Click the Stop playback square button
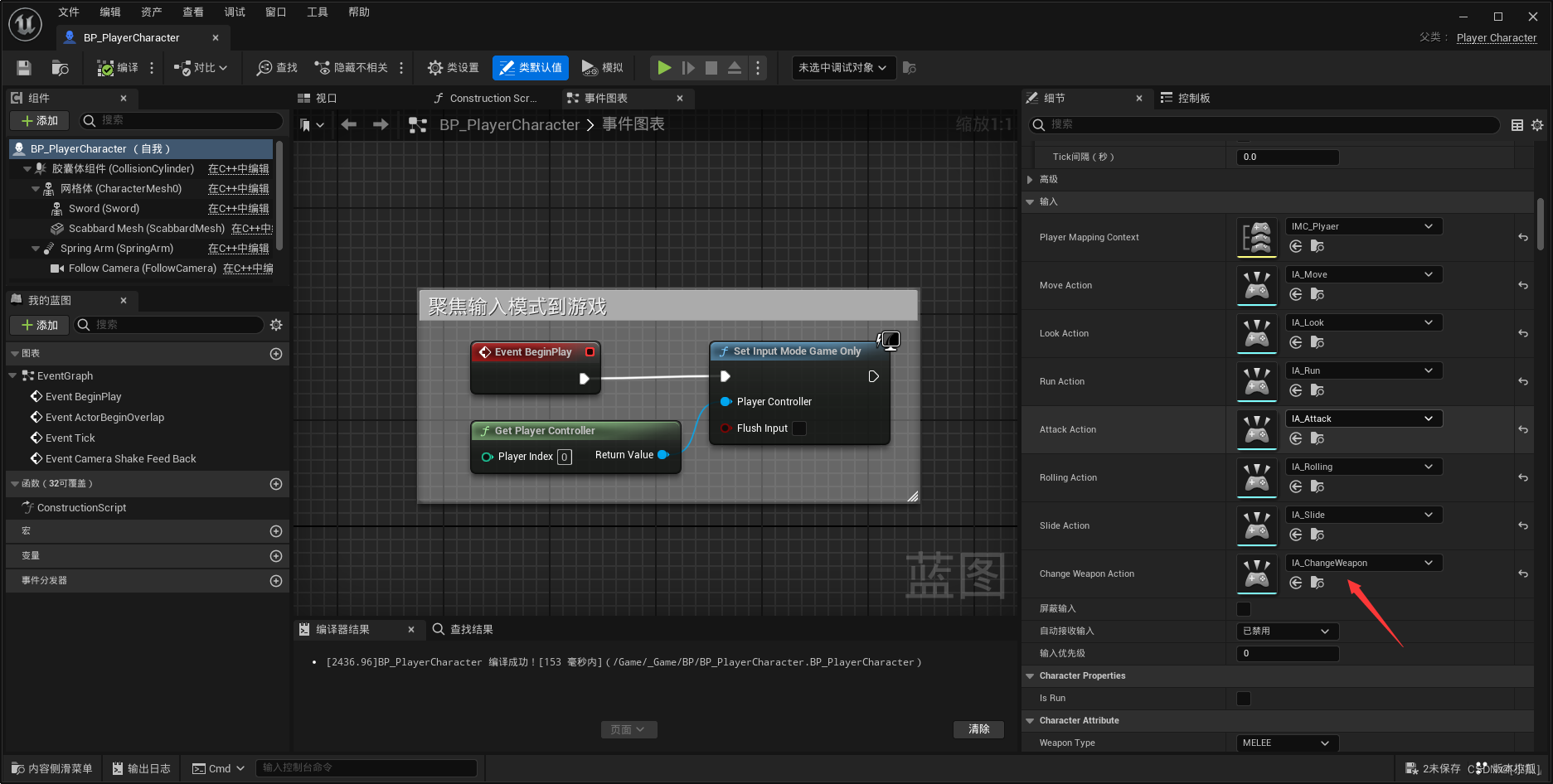Viewport: 1553px width, 784px height. pos(711,68)
